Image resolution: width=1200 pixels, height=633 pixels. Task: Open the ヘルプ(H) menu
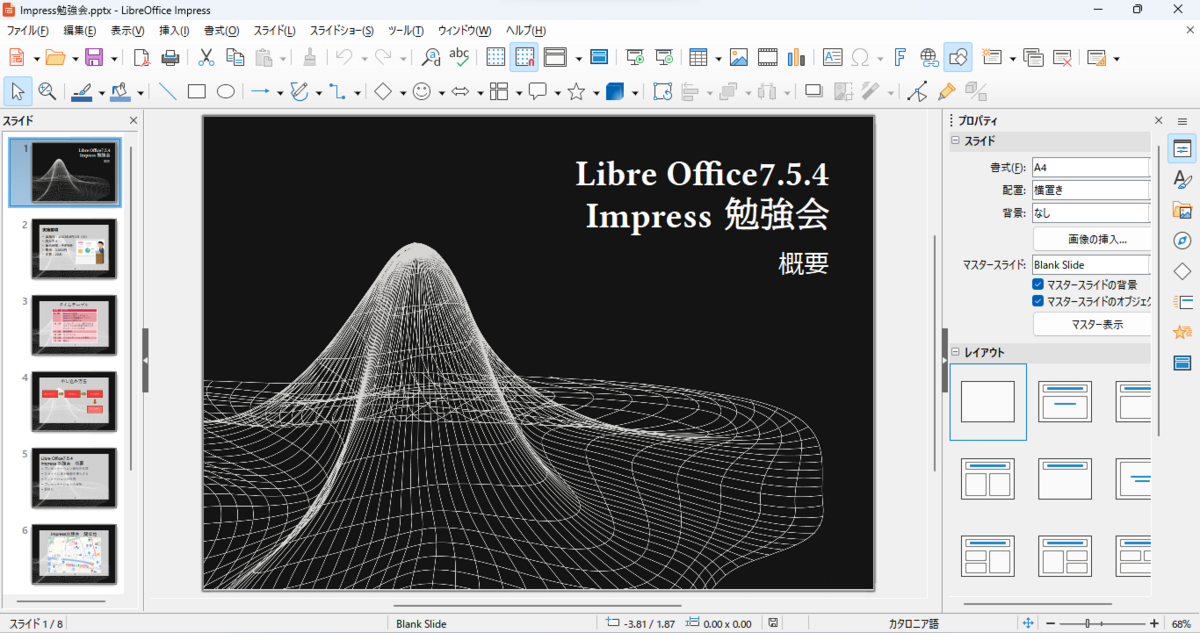pos(526,31)
